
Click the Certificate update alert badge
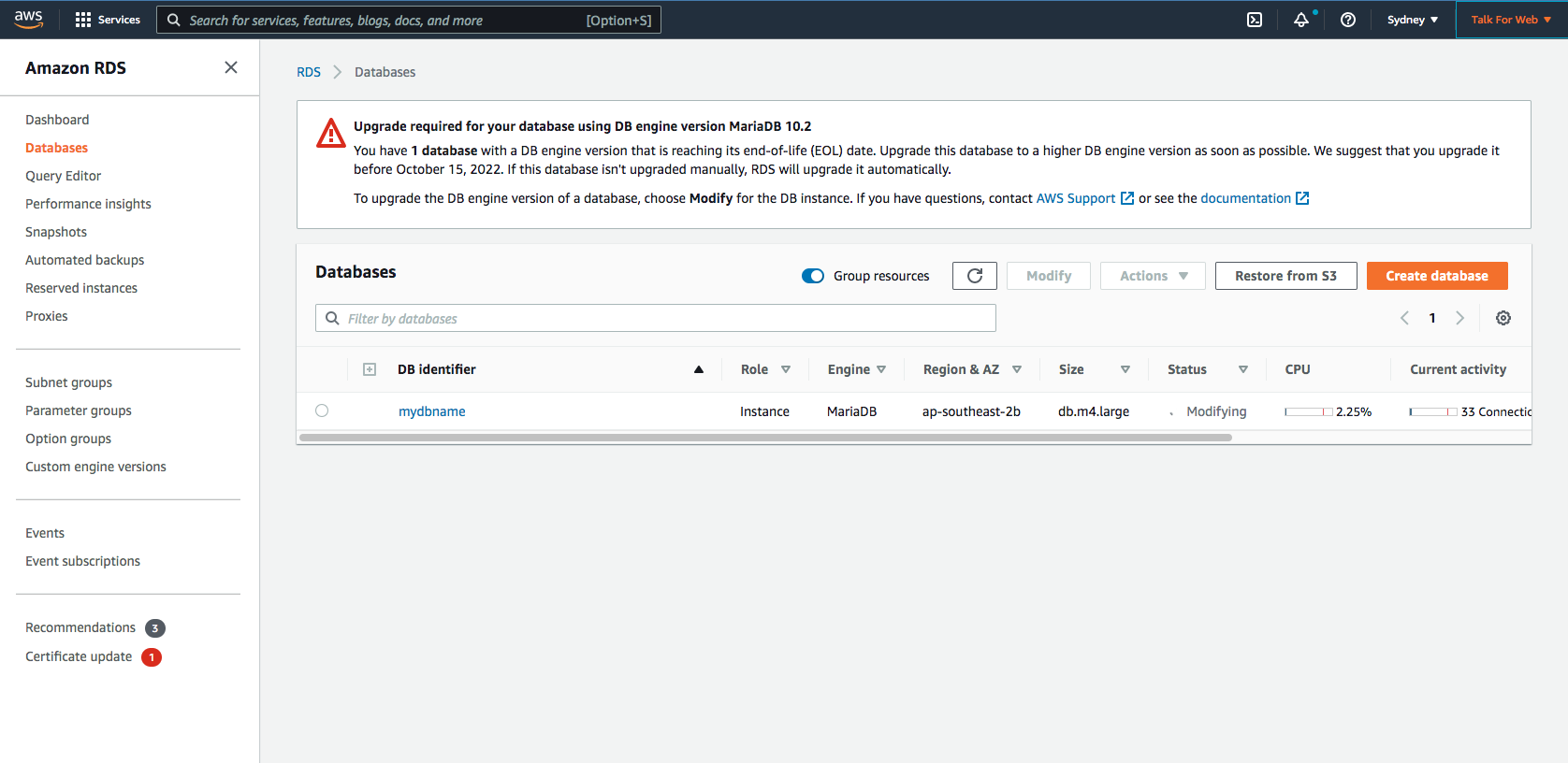tap(152, 657)
